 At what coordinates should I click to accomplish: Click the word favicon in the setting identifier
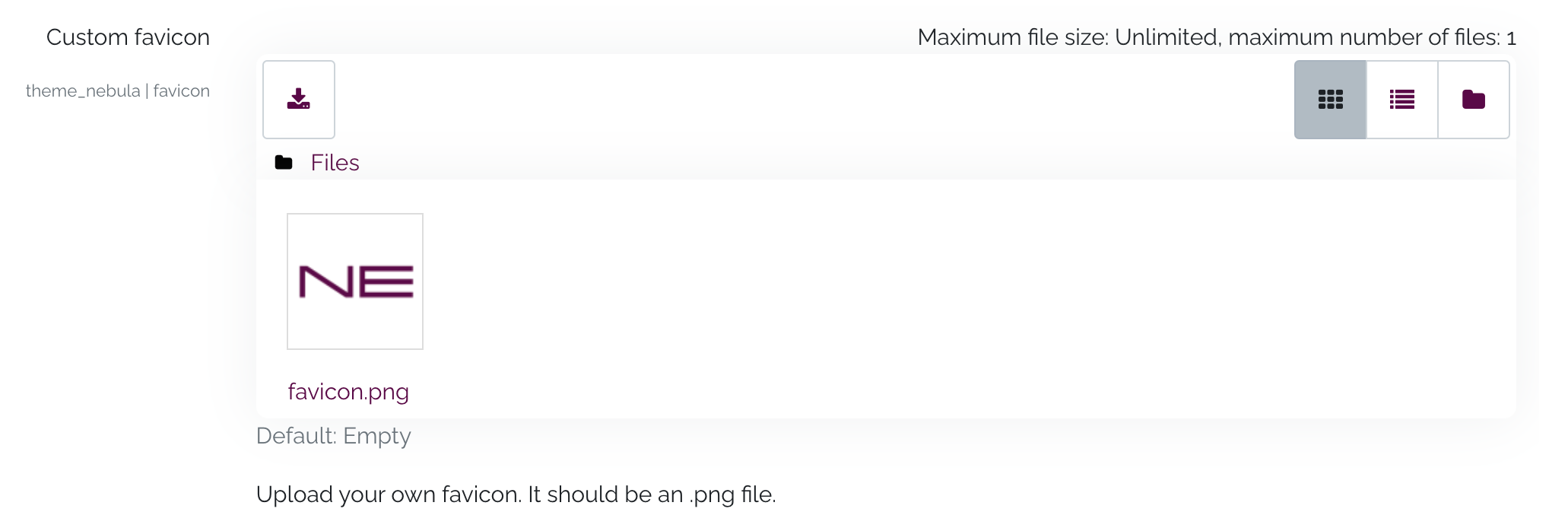[181, 91]
